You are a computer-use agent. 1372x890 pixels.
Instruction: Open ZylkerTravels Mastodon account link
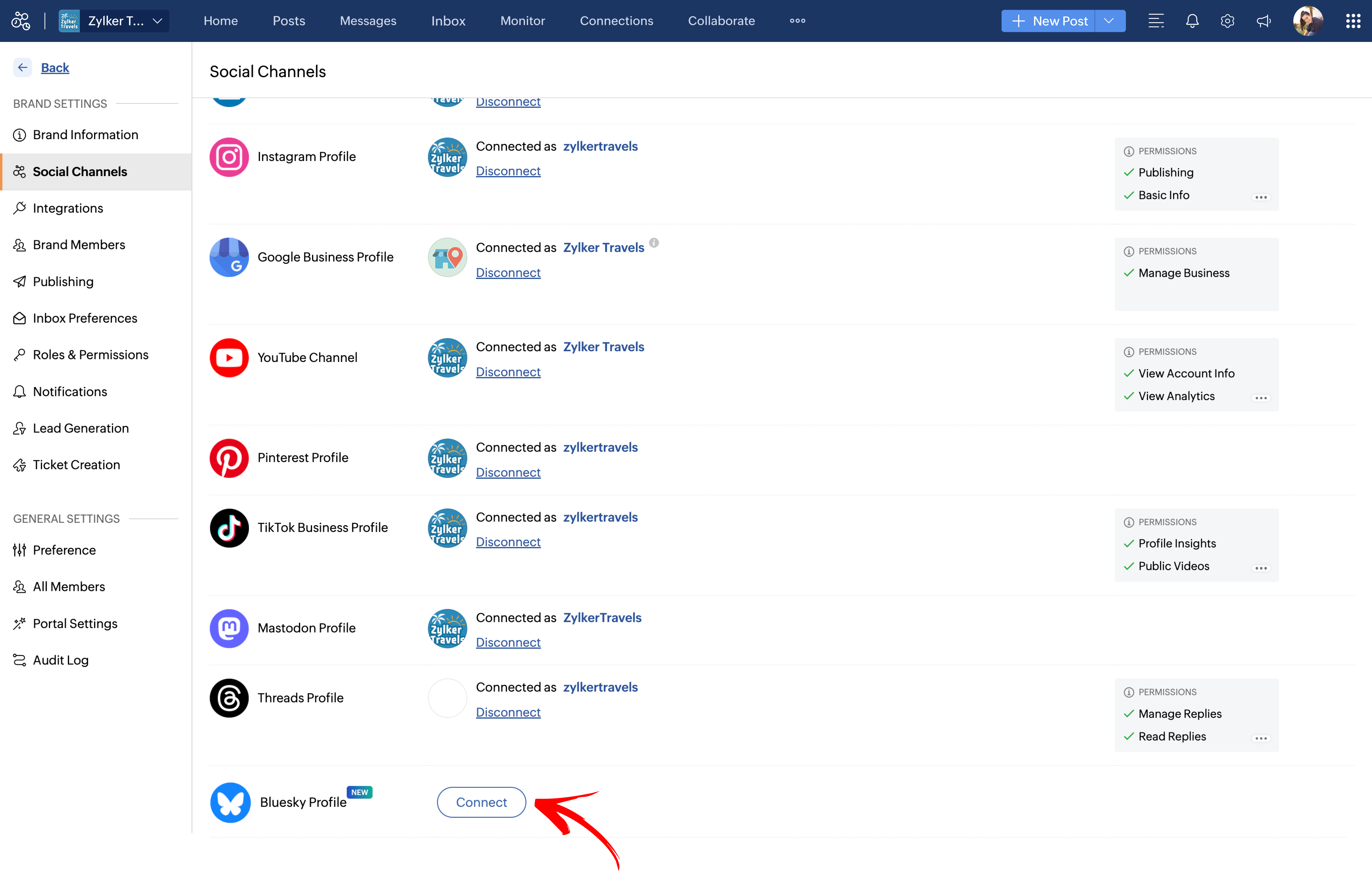click(602, 617)
